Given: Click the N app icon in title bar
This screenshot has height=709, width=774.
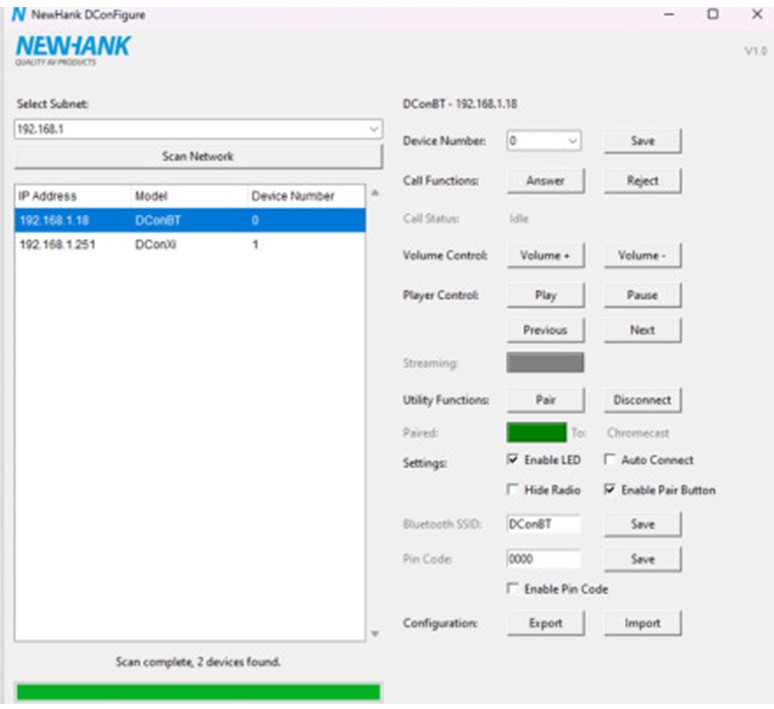Looking at the screenshot, I should (18, 14).
